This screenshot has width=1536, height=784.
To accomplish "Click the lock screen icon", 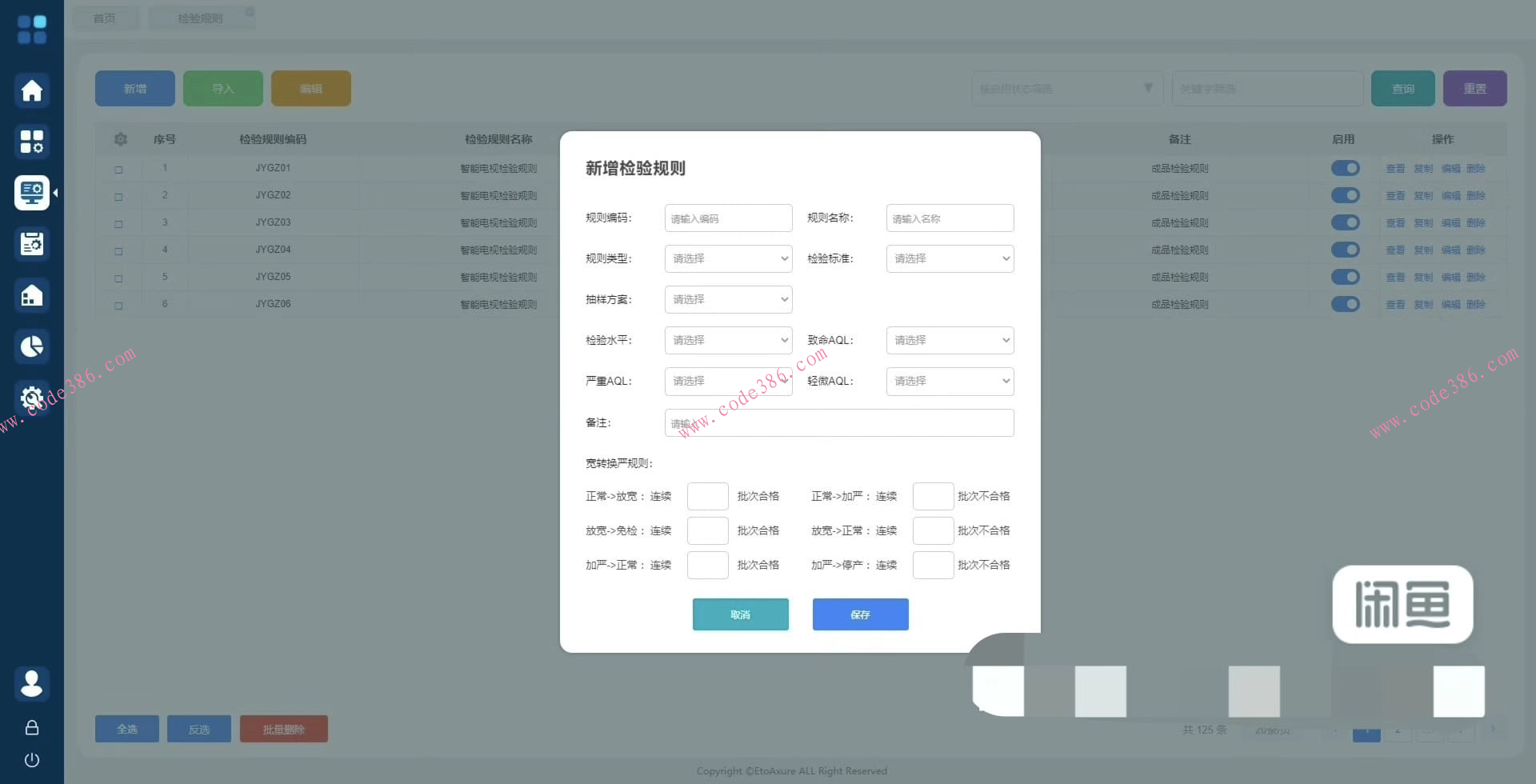I will (32, 727).
